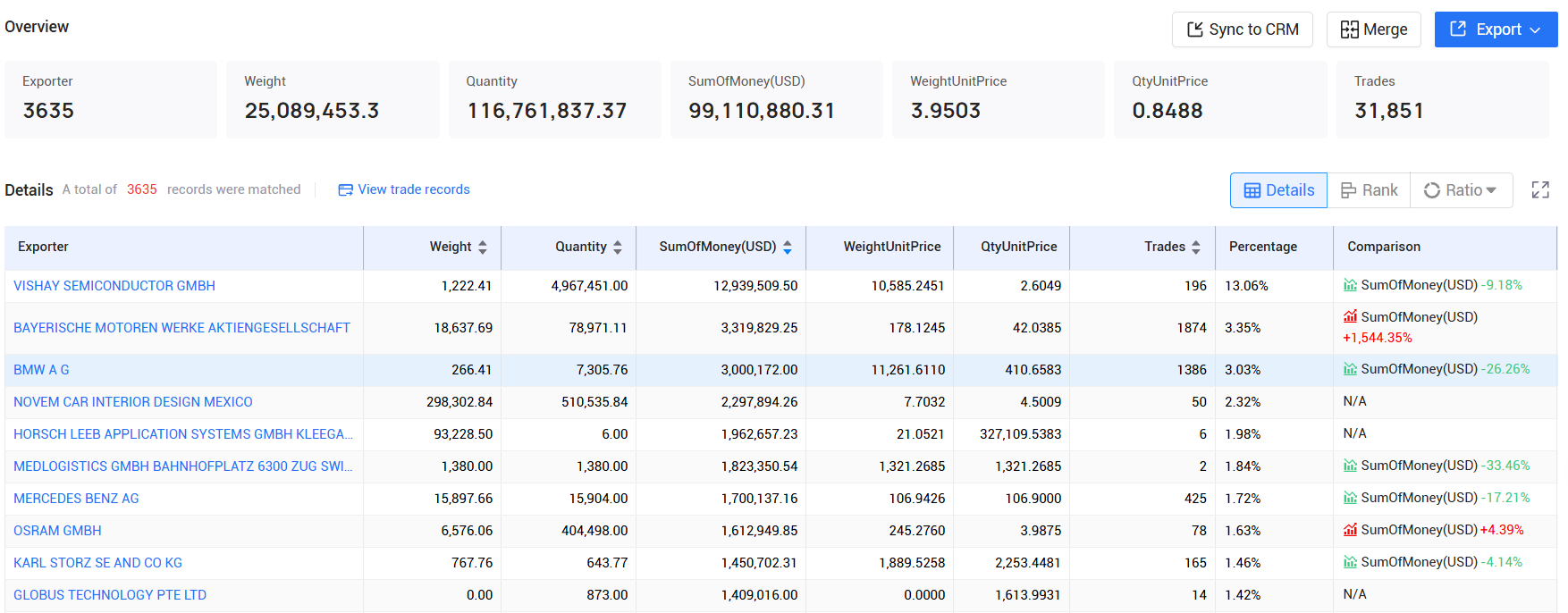Image resolution: width=1568 pixels, height=613 pixels.
Task: Click comparison chart icon in KARL STORZ row
Action: point(1350,562)
